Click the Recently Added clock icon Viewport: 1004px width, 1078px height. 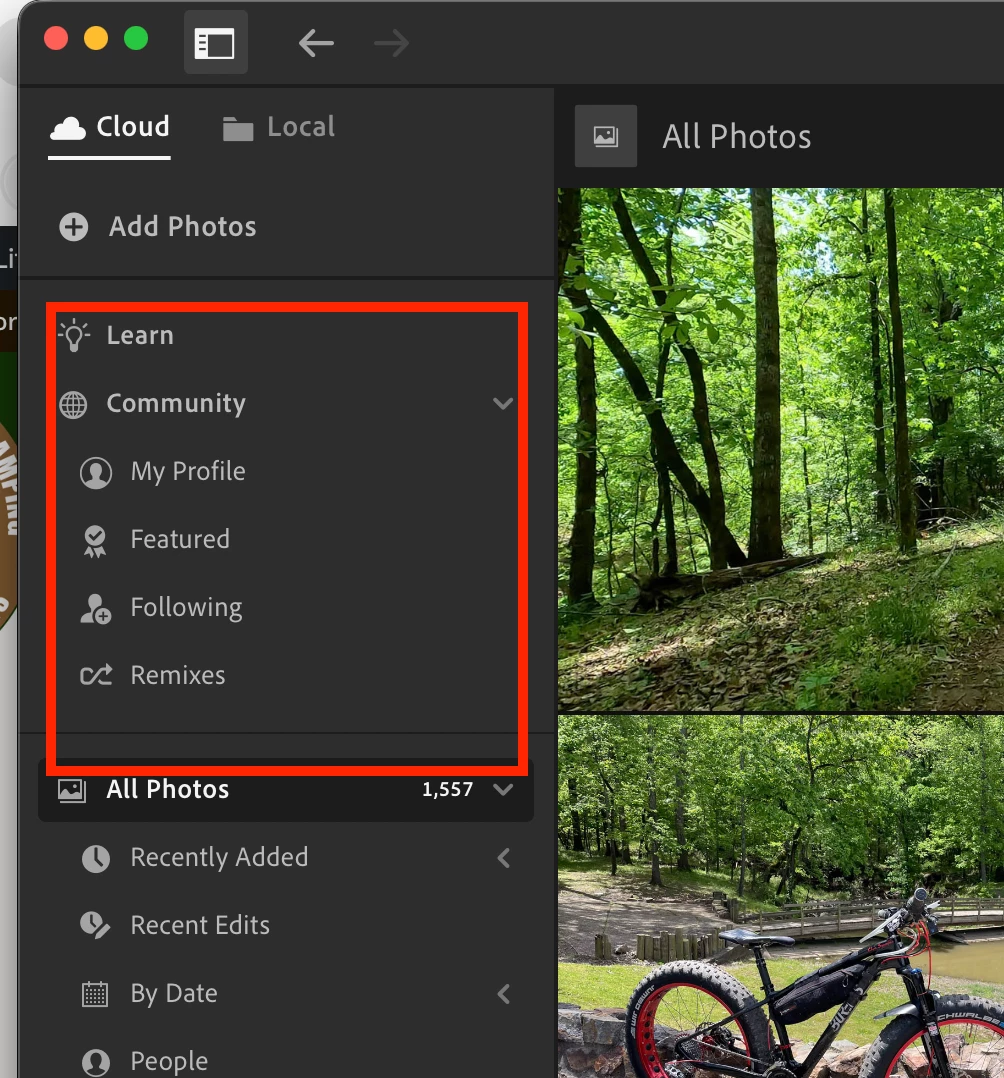(96, 859)
